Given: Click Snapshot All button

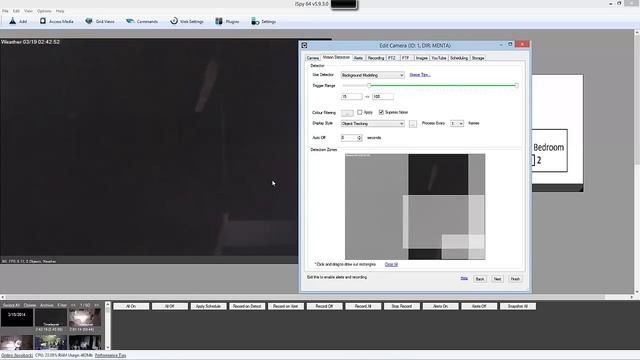Looking at the screenshot, I should click(x=518, y=306).
